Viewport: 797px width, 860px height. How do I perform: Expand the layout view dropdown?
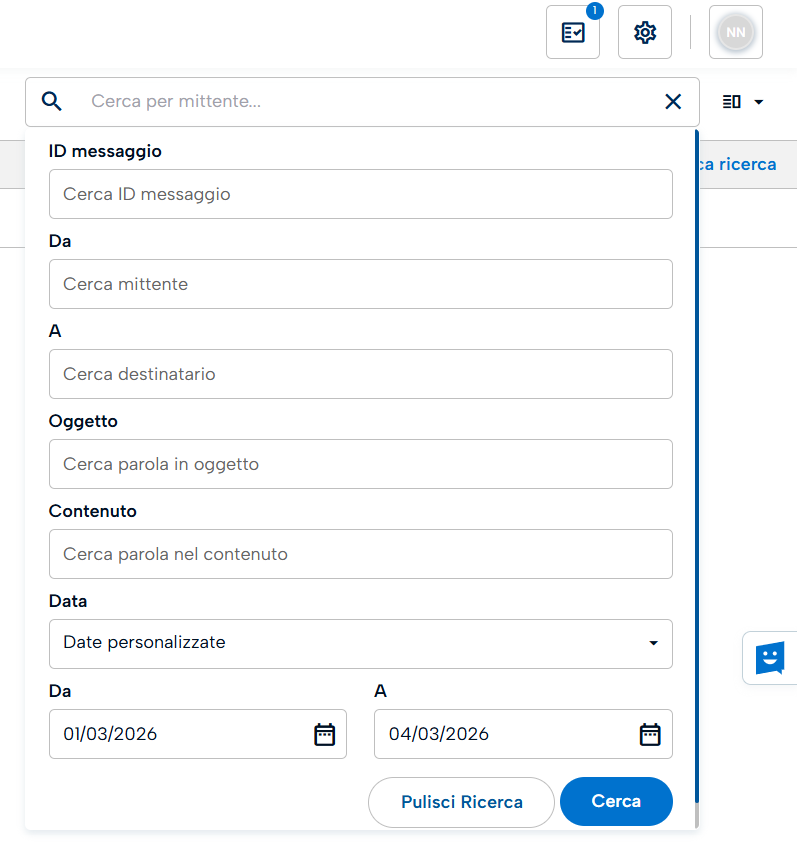(x=743, y=102)
